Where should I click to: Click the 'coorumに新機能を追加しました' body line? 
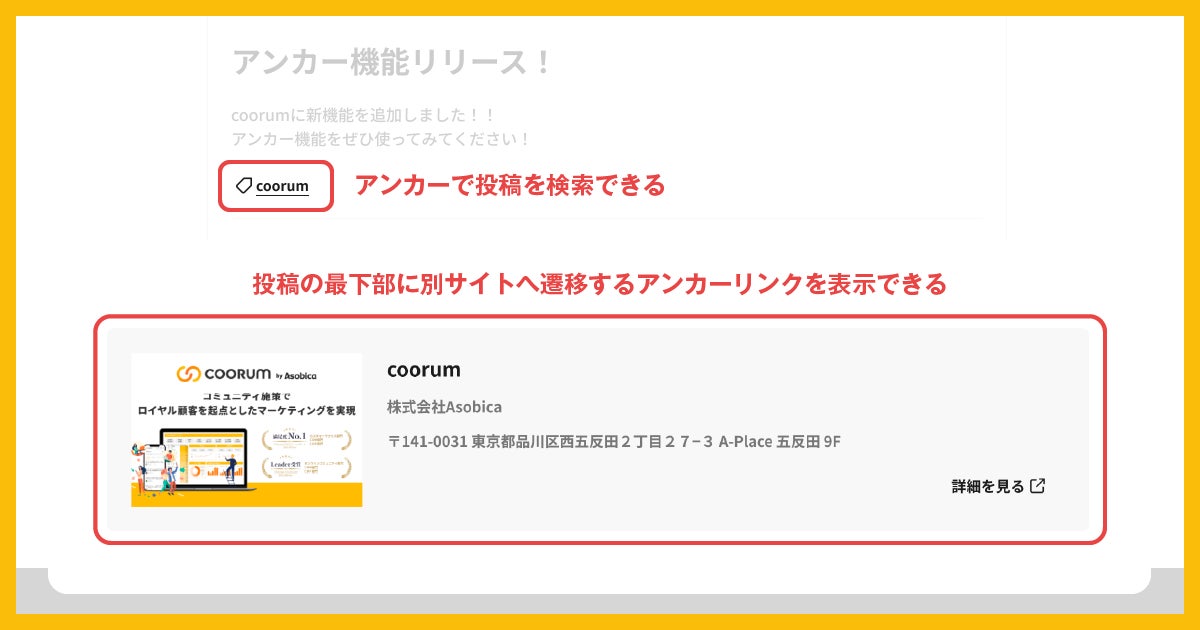(364, 115)
